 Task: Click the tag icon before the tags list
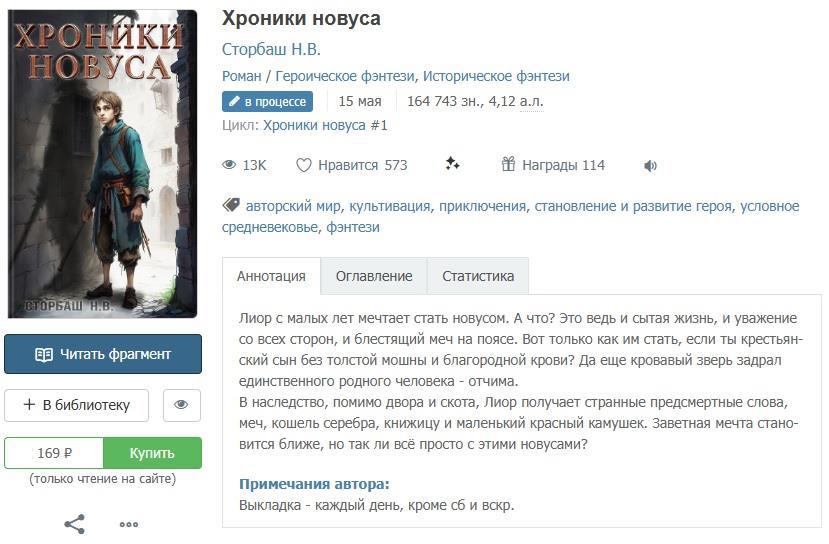tap(231, 205)
